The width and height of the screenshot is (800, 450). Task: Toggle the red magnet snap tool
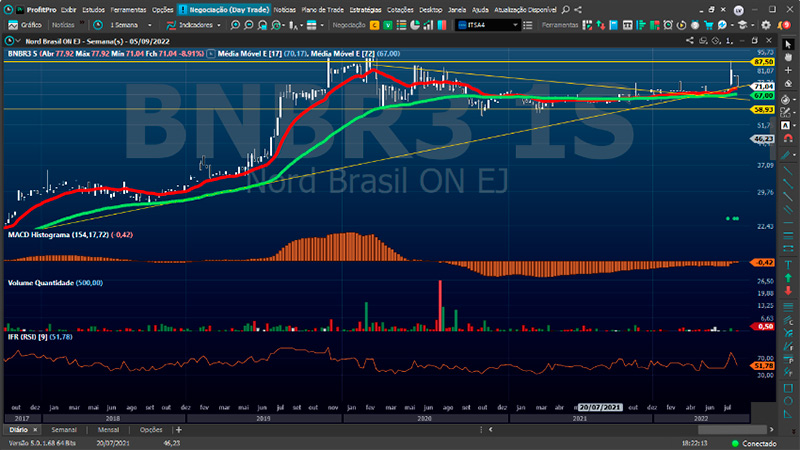(788, 138)
